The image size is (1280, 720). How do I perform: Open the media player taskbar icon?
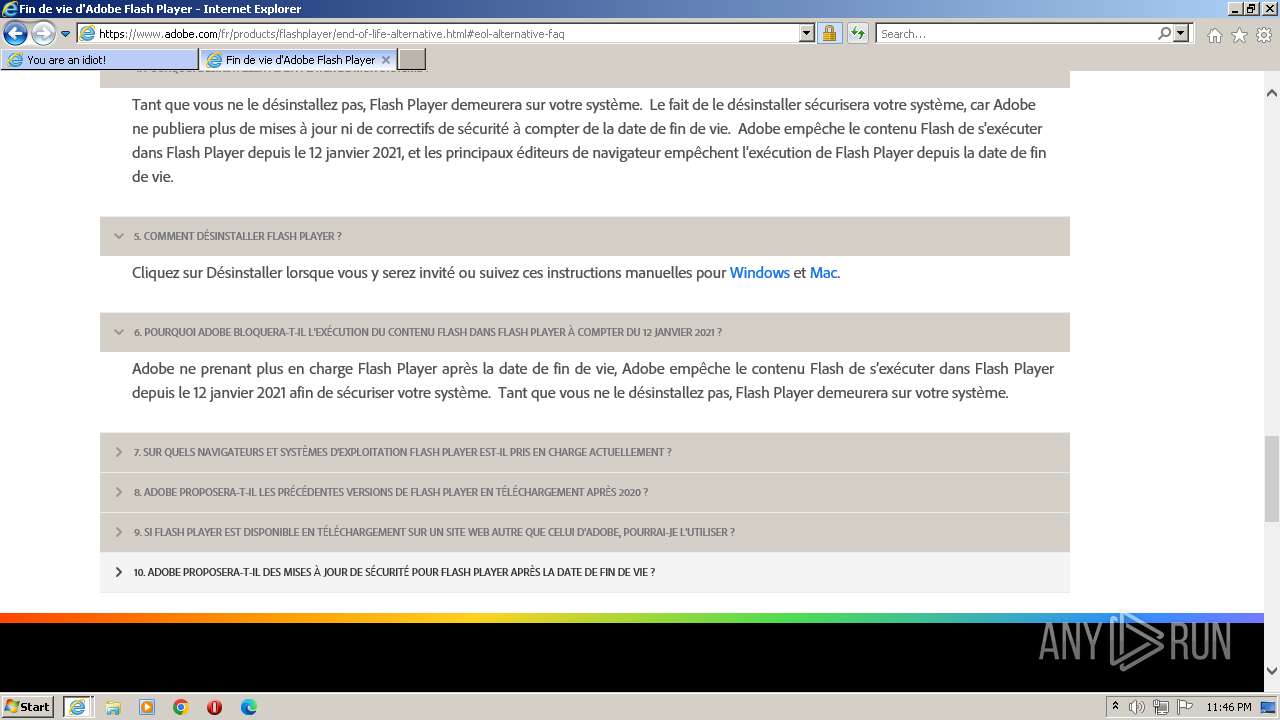pos(147,707)
